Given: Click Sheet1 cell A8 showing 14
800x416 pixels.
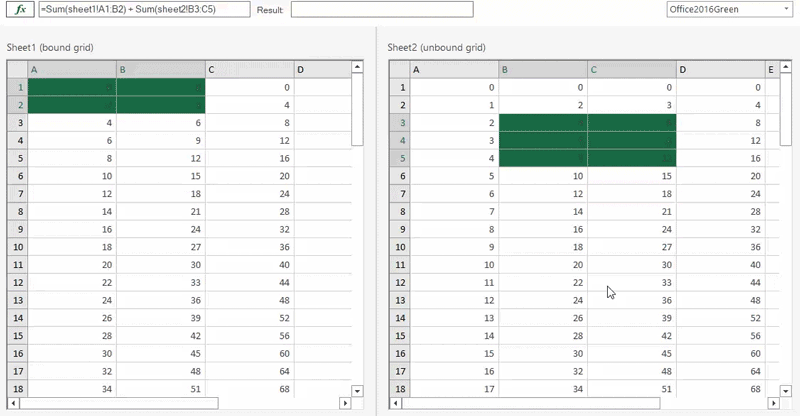Looking at the screenshot, I should (x=72, y=212).
